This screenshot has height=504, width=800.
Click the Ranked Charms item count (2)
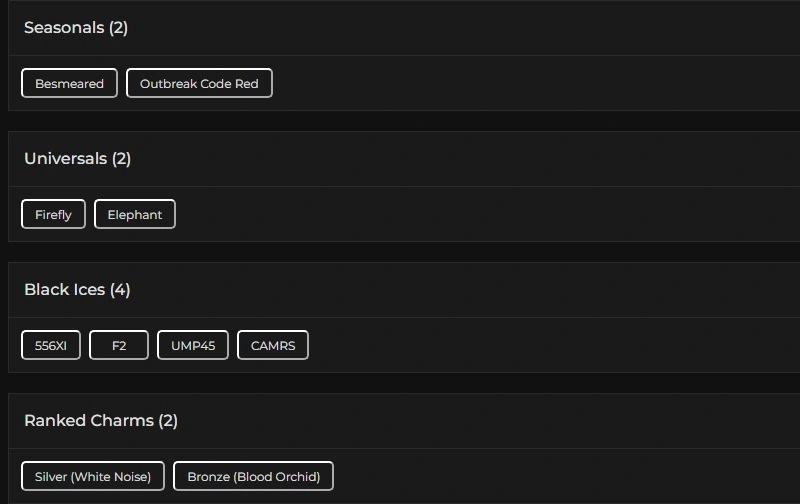pyautogui.click(x=168, y=421)
